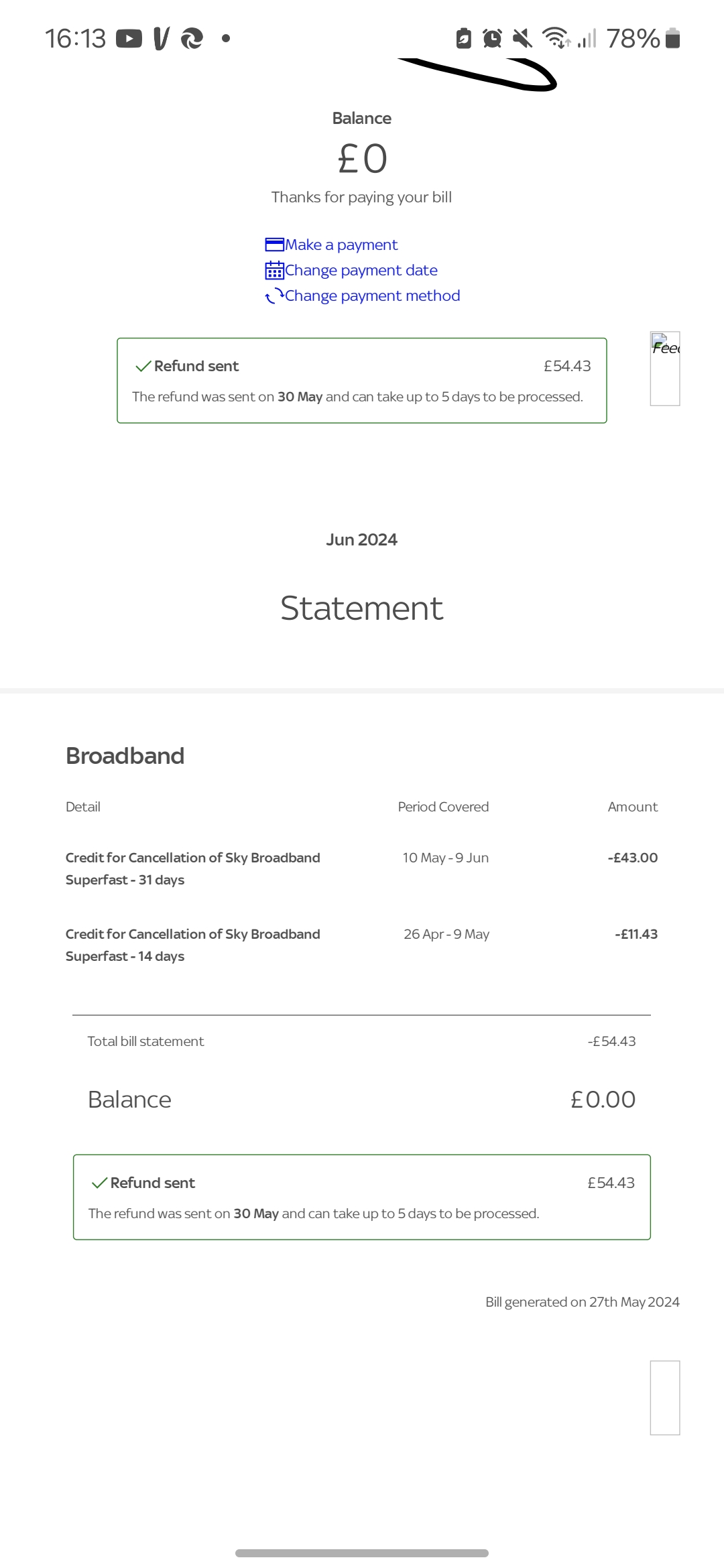Viewport: 724px width, 1568px height.
Task: Open the Feedback side tab
Action: 666,370
